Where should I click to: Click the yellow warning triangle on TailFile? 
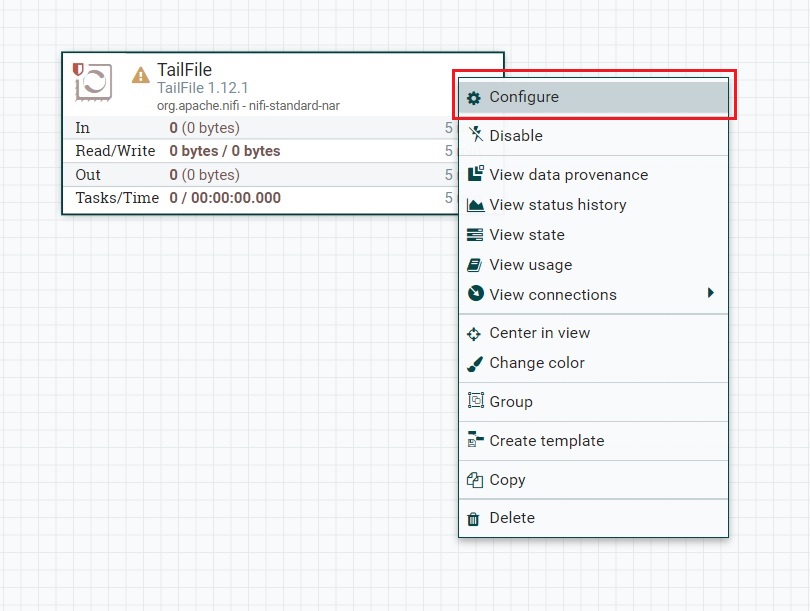click(141, 75)
